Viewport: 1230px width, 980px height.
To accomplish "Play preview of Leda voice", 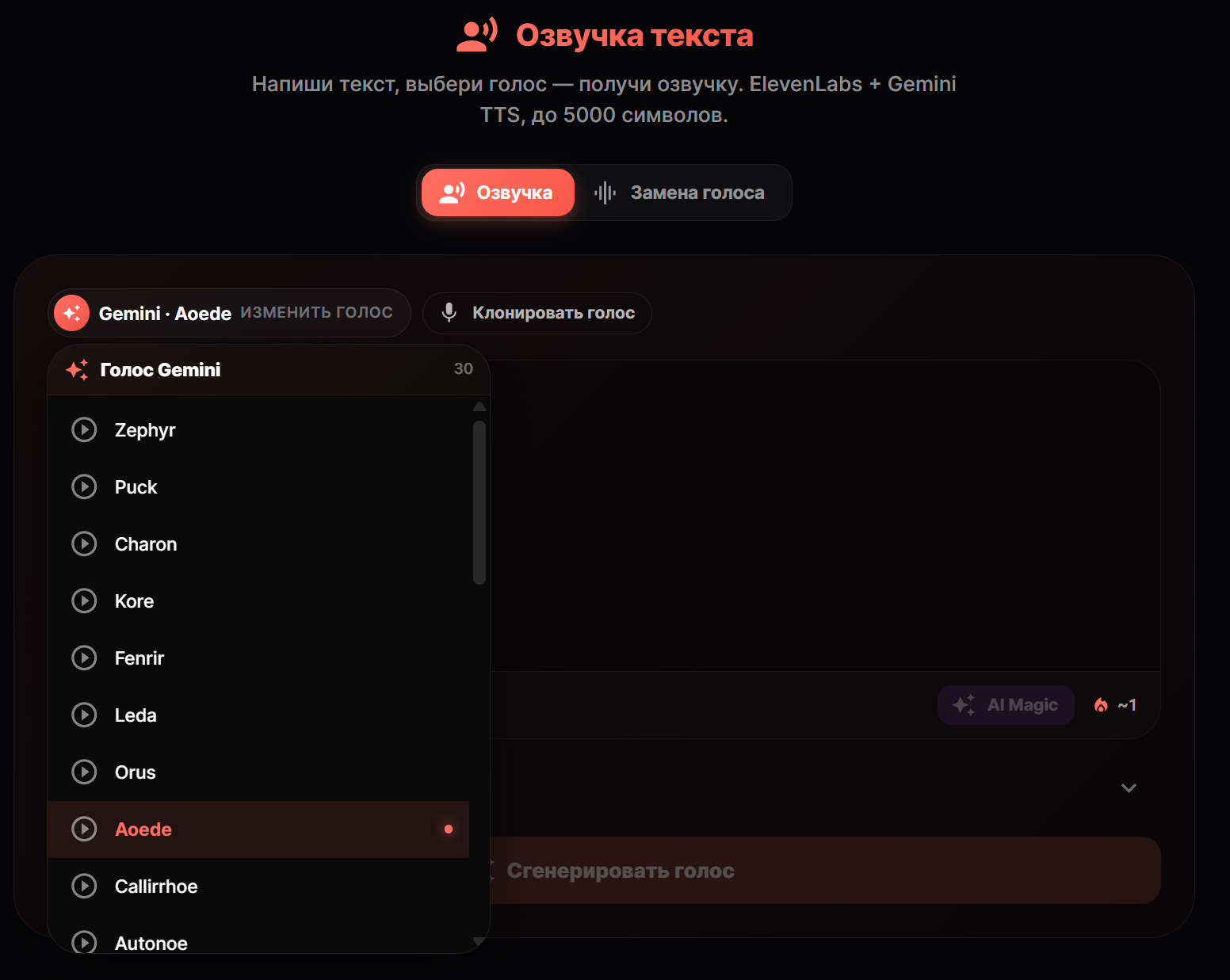I will tap(84, 715).
